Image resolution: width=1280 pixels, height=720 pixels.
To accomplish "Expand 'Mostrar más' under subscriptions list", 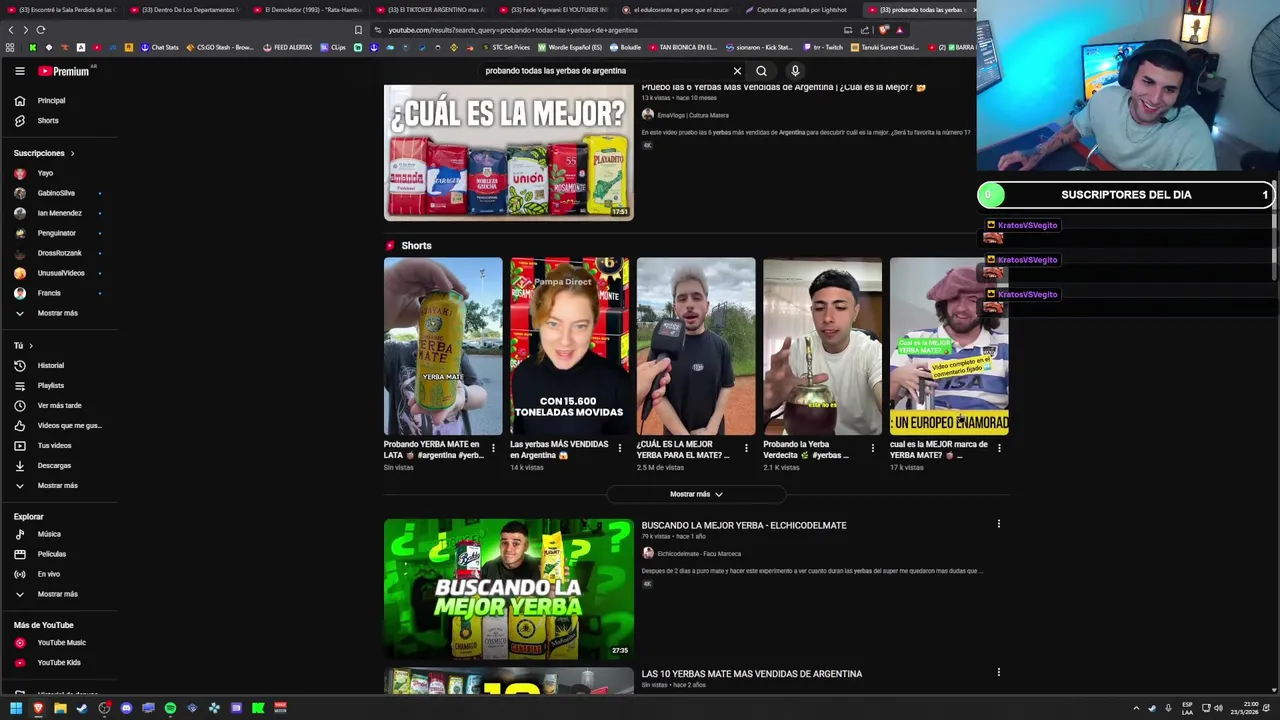I will point(57,313).
